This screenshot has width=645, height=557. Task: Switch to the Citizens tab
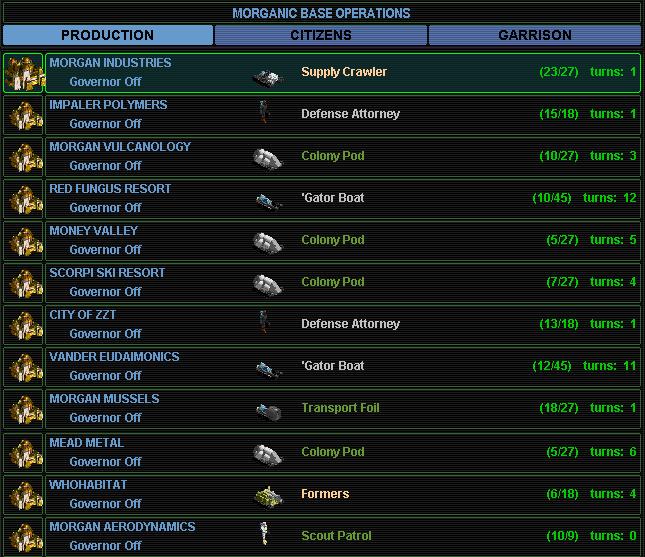(x=321, y=35)
